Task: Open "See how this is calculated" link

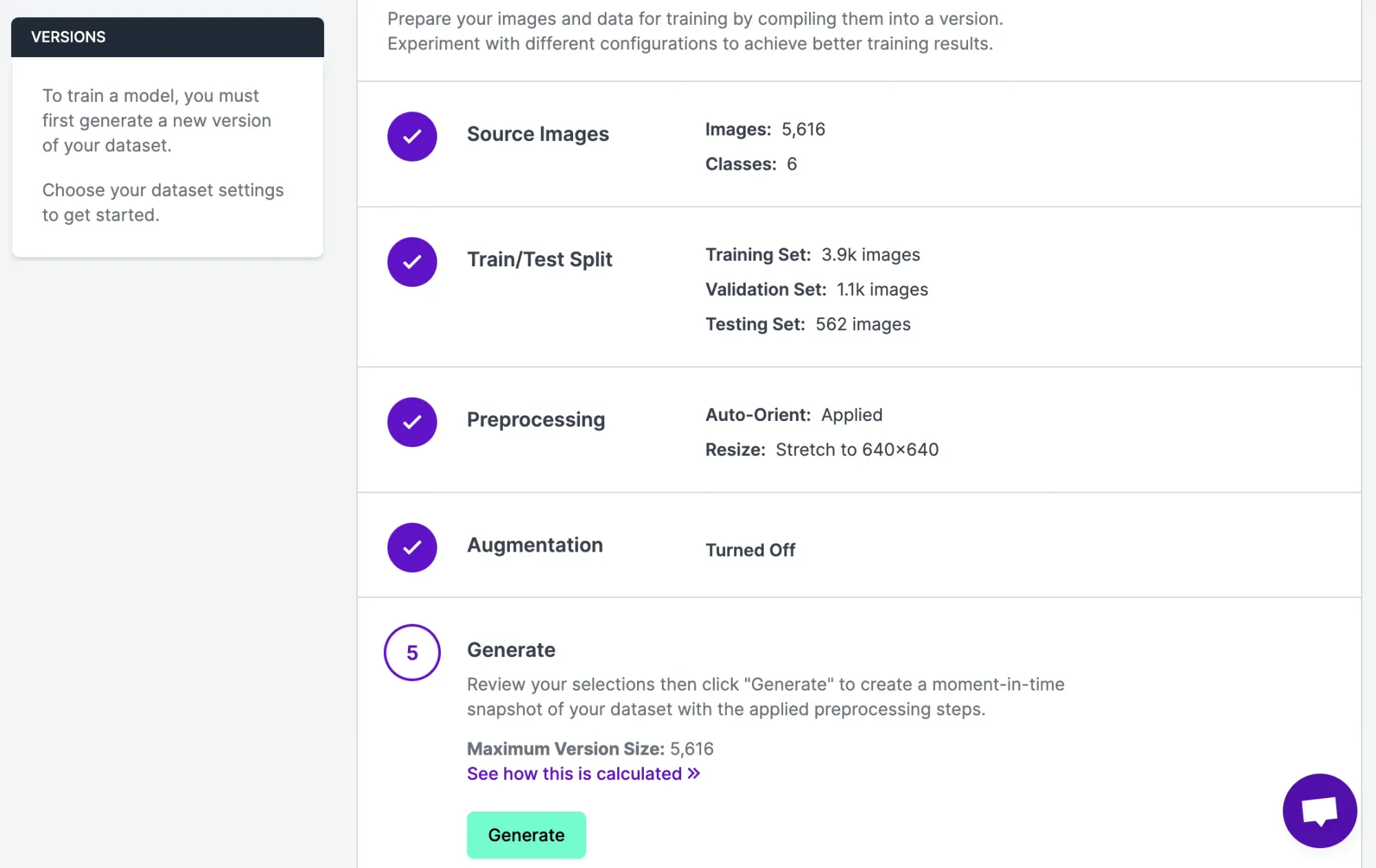Action: pos(574,774)
